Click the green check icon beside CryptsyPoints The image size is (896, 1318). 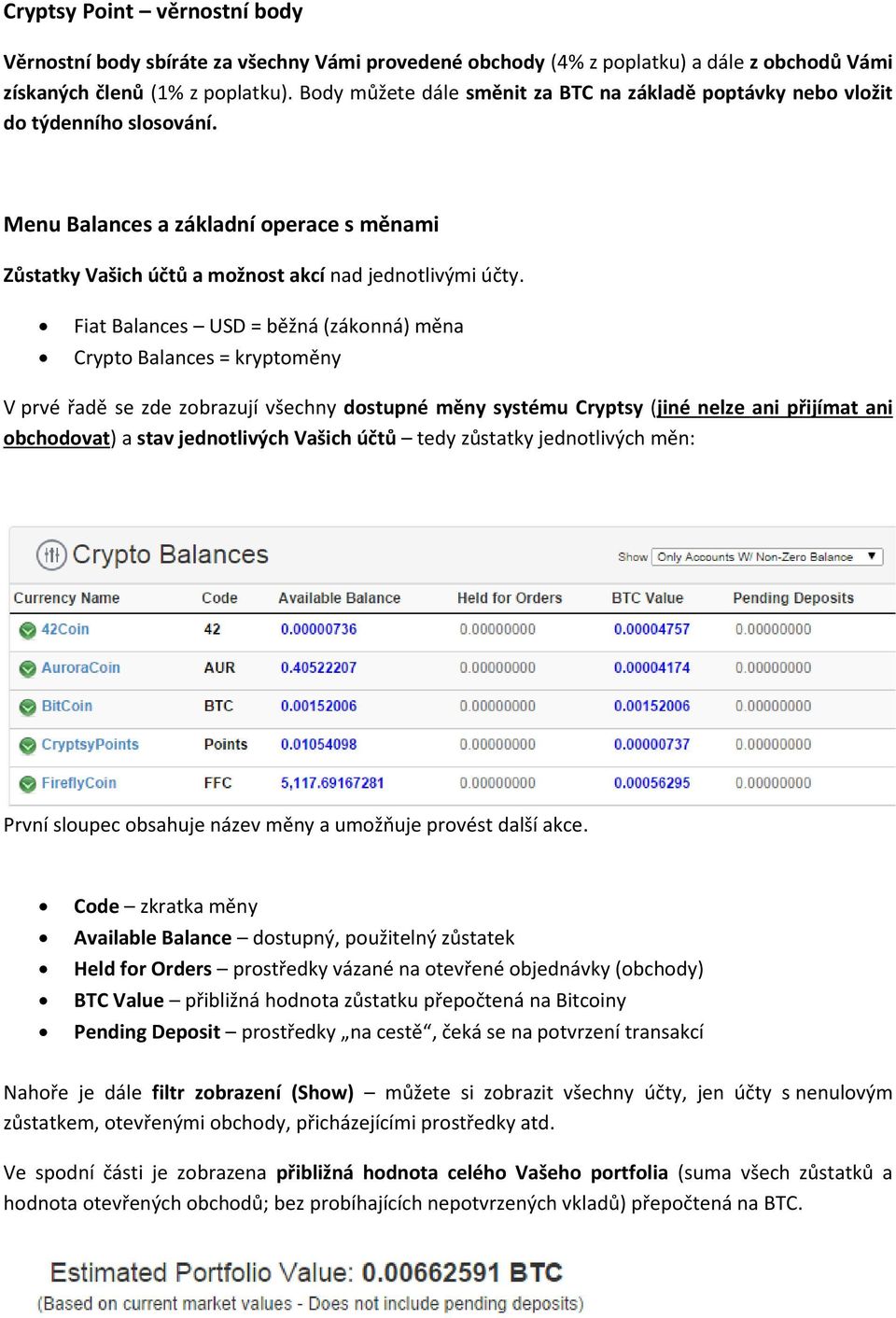(28, 745)
